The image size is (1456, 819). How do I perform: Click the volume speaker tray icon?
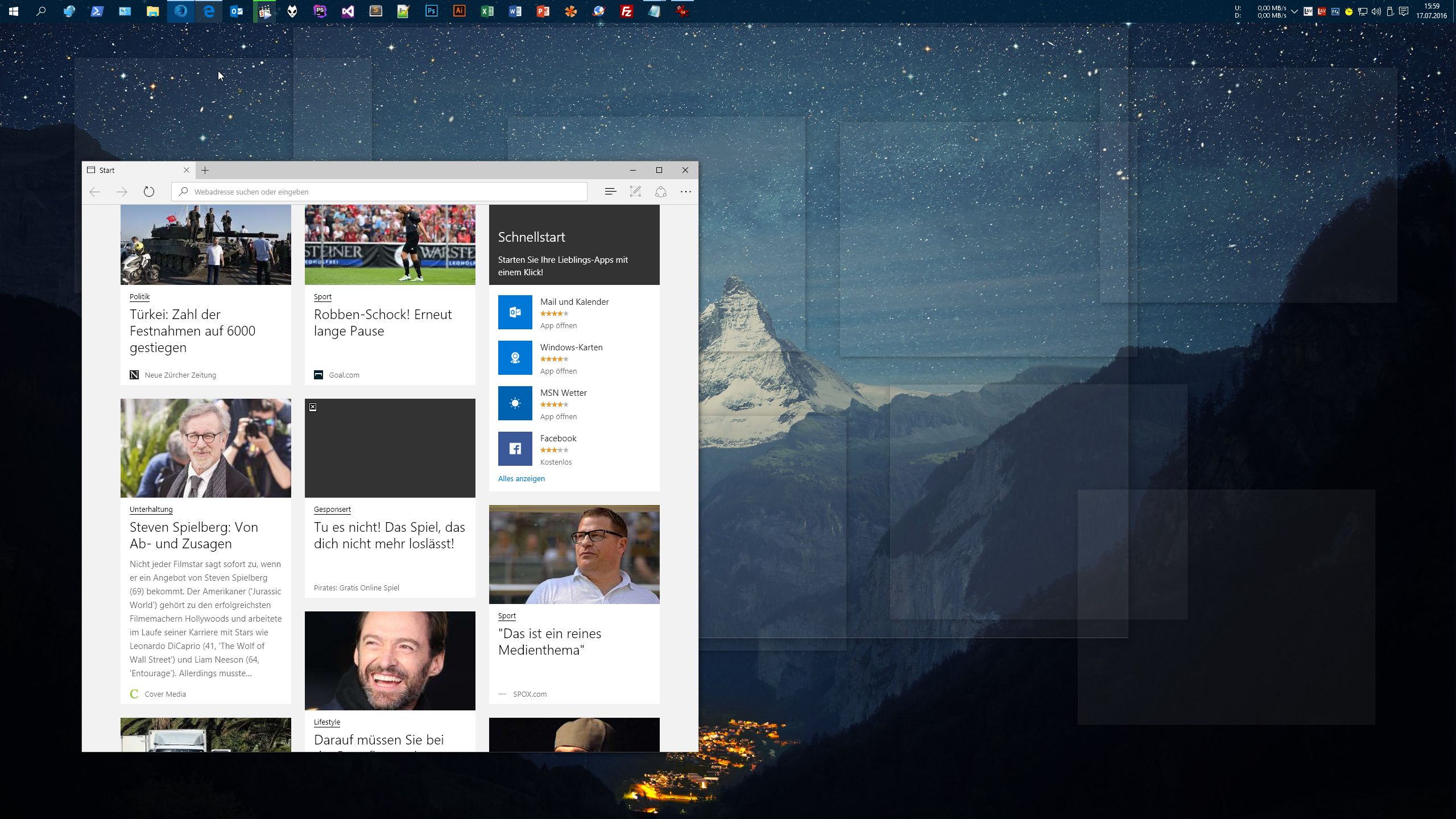1376,11
